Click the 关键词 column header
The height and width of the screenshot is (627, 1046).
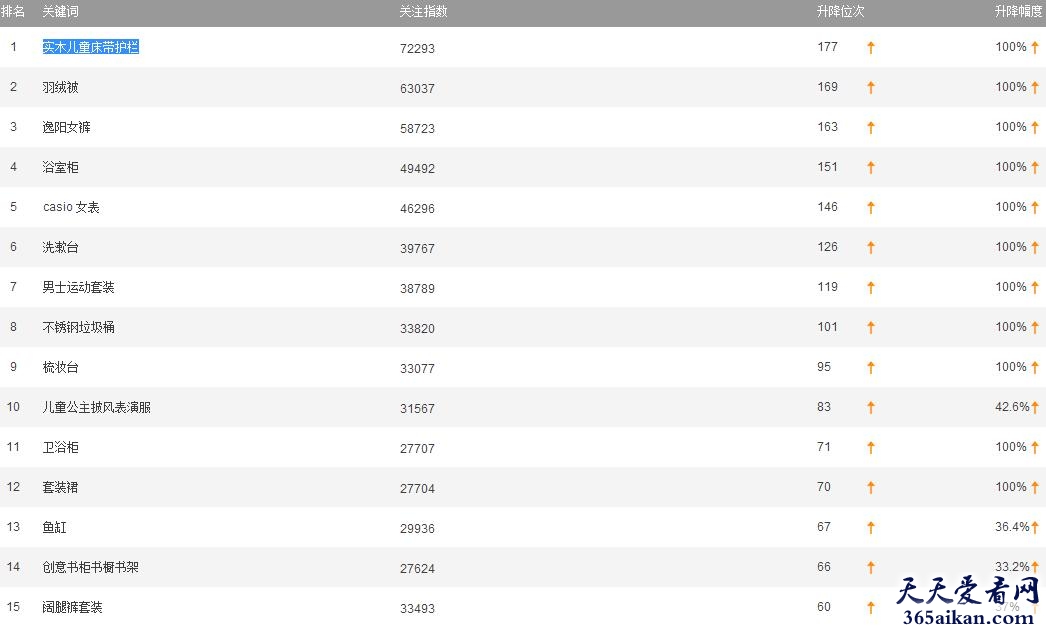61,11
